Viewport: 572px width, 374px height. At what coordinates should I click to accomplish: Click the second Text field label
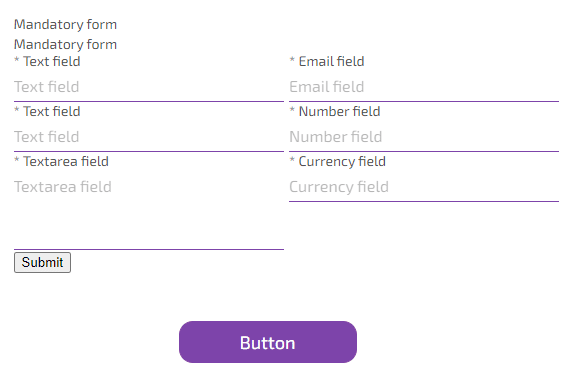[51, 111]
